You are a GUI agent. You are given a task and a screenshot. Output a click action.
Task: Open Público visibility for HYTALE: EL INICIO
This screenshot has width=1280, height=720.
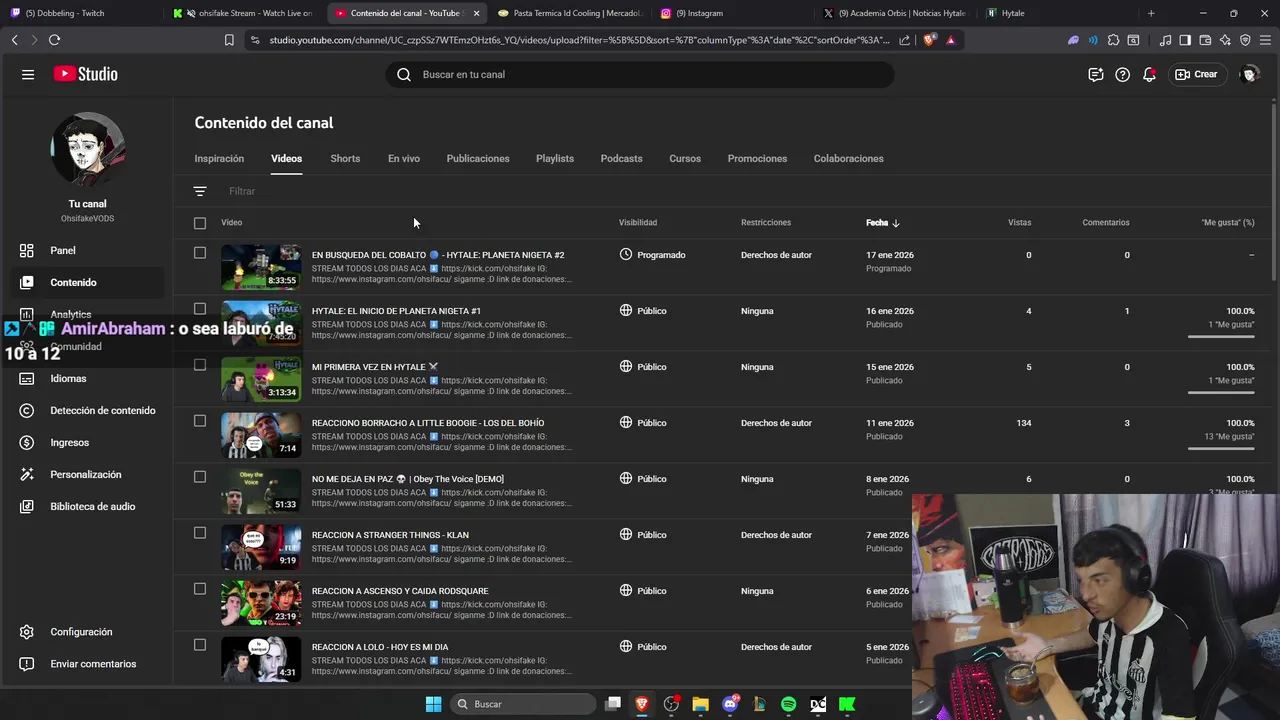(x=643, y=311)
